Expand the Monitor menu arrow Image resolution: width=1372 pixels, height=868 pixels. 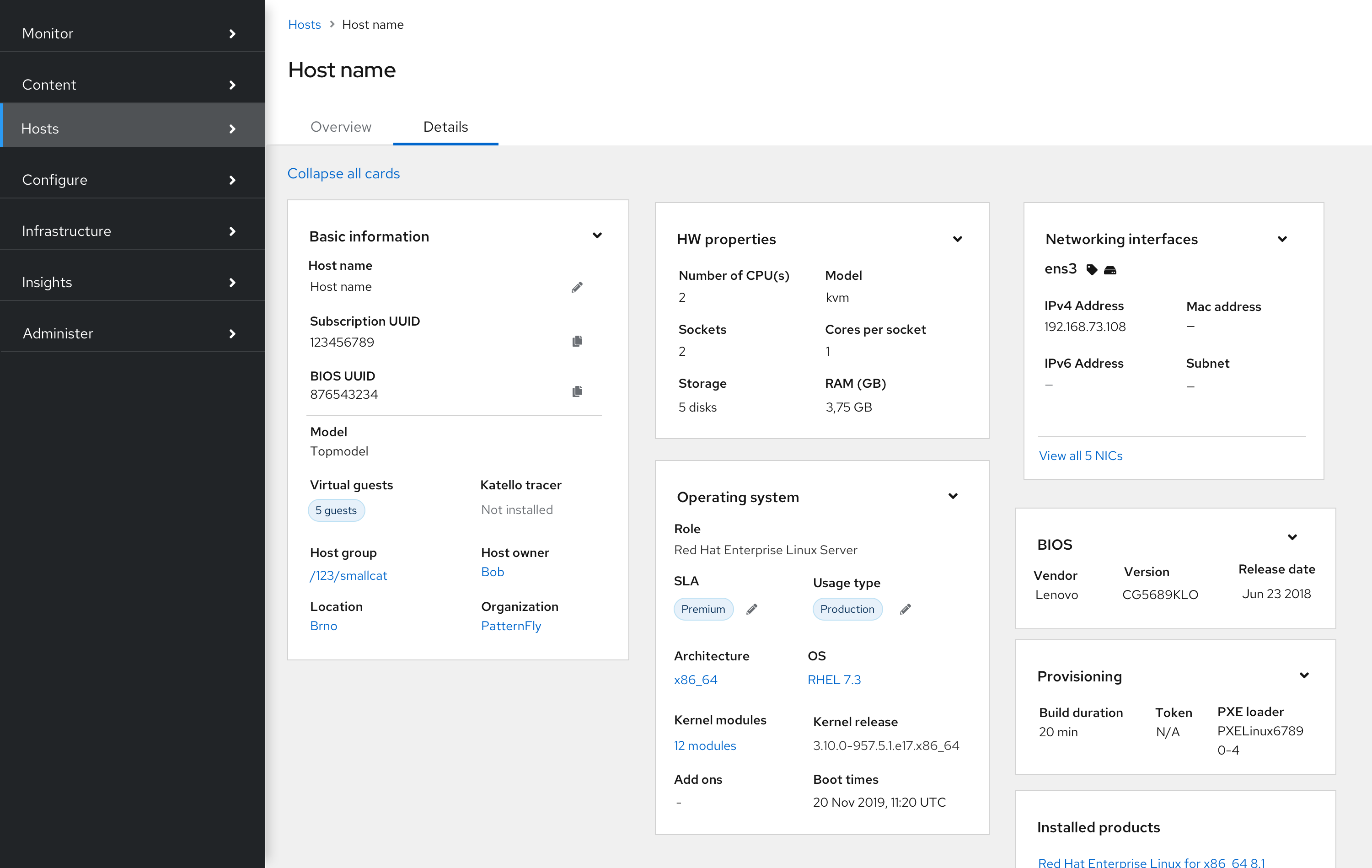[x=232, y=34]
